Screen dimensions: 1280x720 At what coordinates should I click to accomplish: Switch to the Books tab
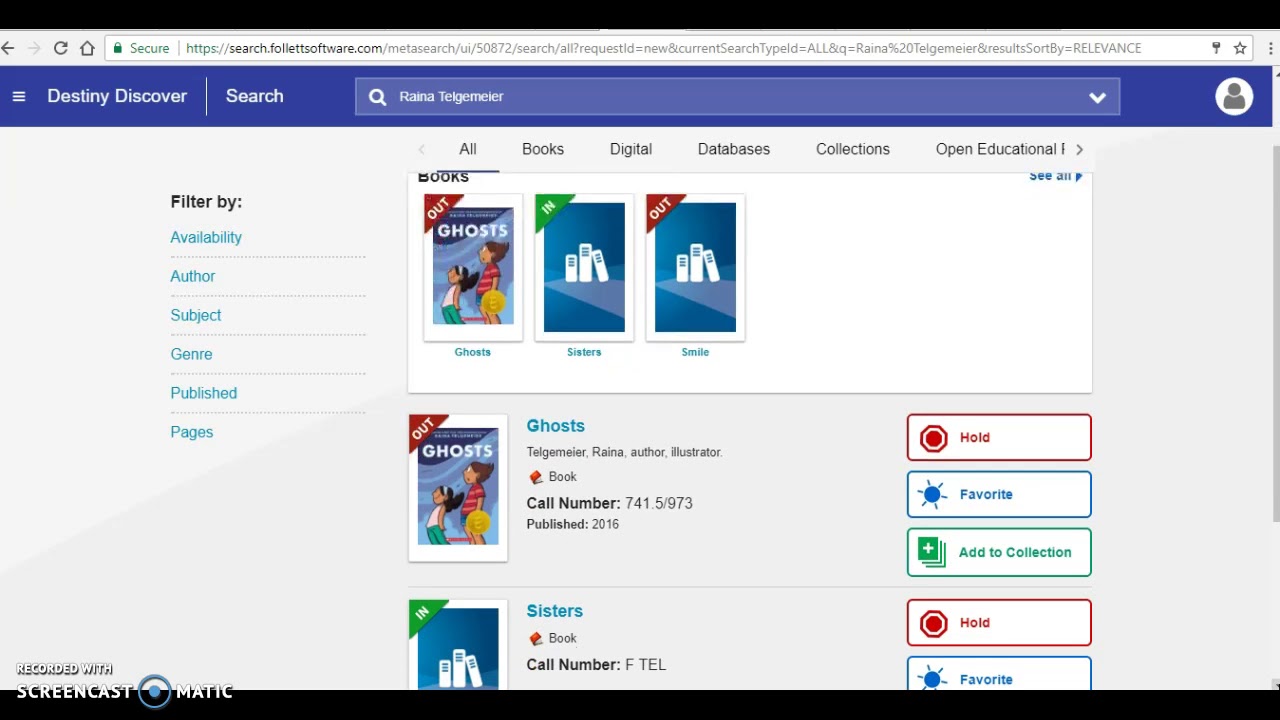(x=543, y=149)
